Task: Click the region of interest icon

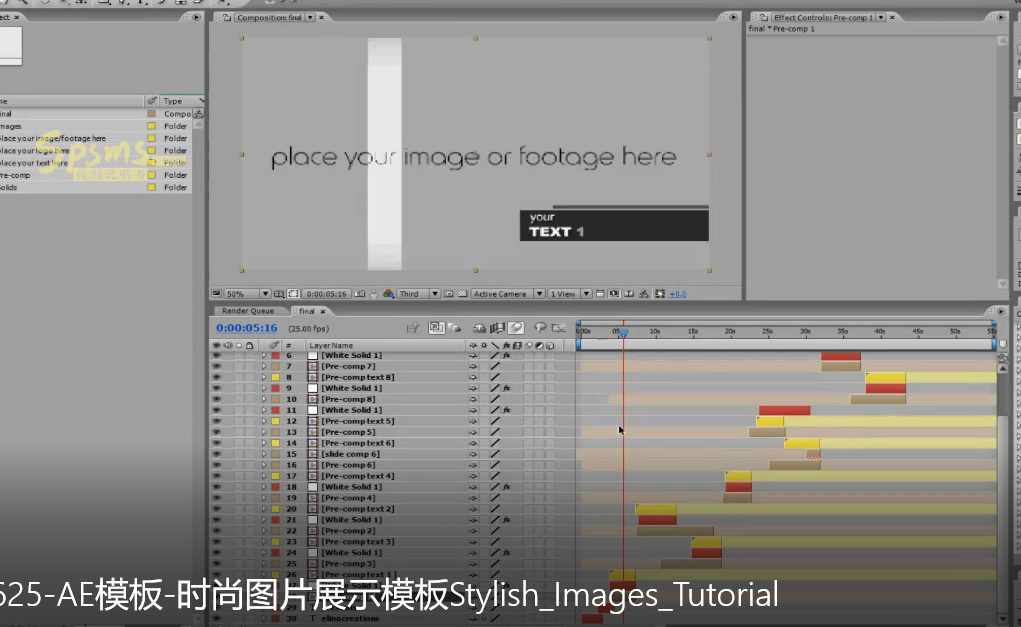Action: (x=449, y=294)
